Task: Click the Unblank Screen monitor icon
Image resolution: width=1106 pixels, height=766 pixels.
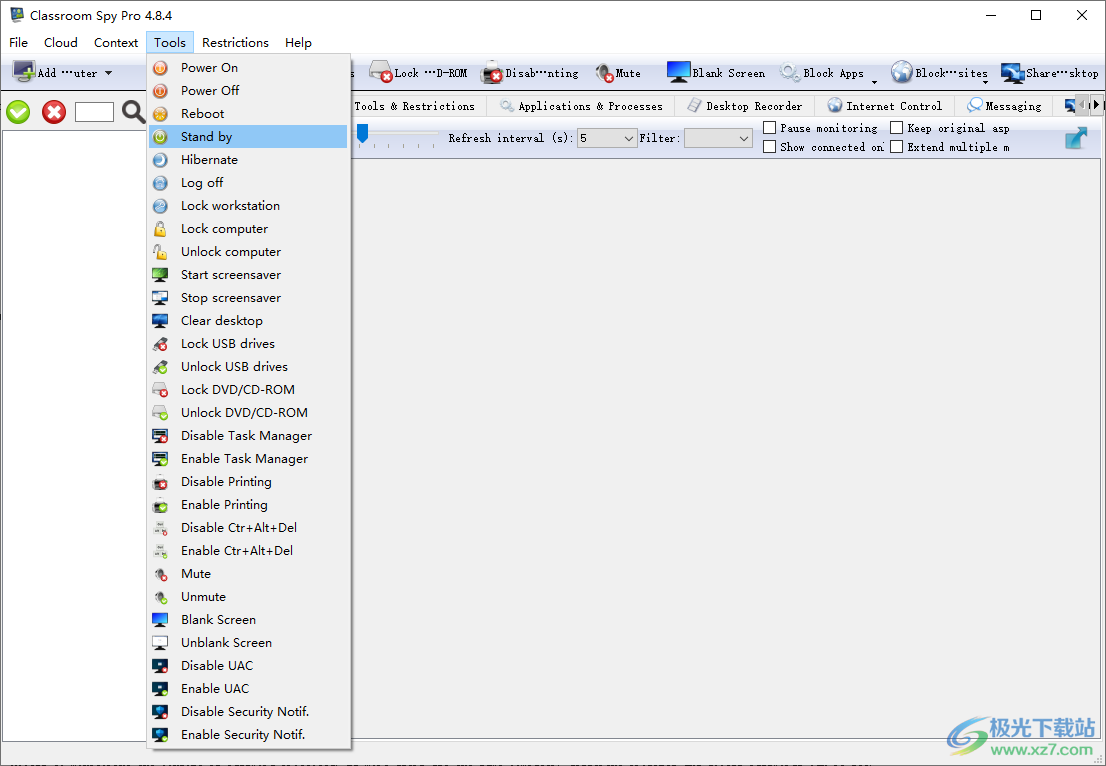Action: pos(160,643)
